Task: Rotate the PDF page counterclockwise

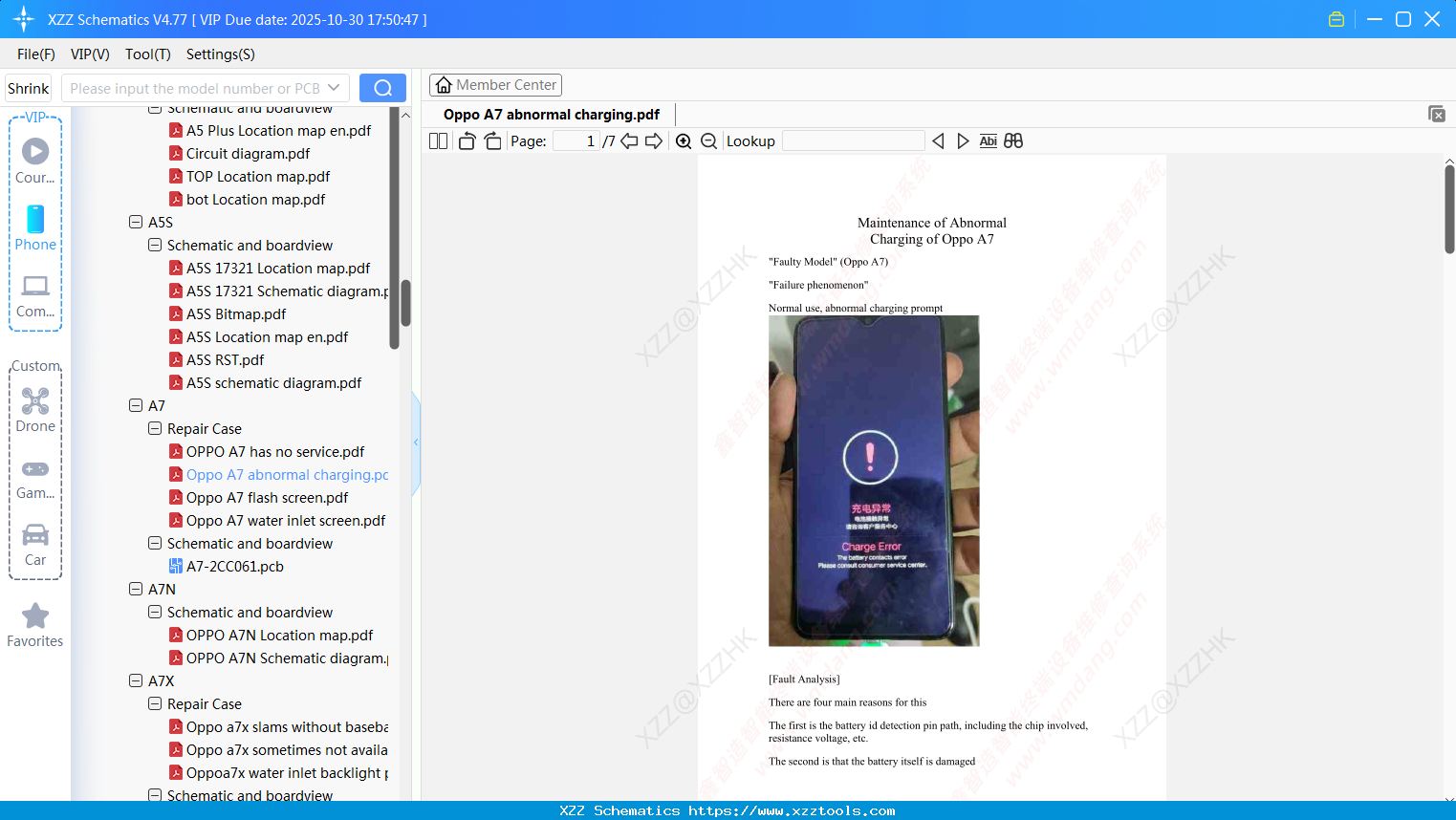Action: (x=466, y=140)
